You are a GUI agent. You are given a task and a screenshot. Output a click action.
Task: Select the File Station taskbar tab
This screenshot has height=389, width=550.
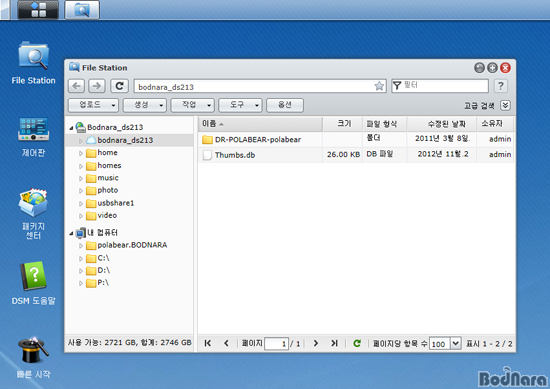pyautogui.click(x=82, y=9)
